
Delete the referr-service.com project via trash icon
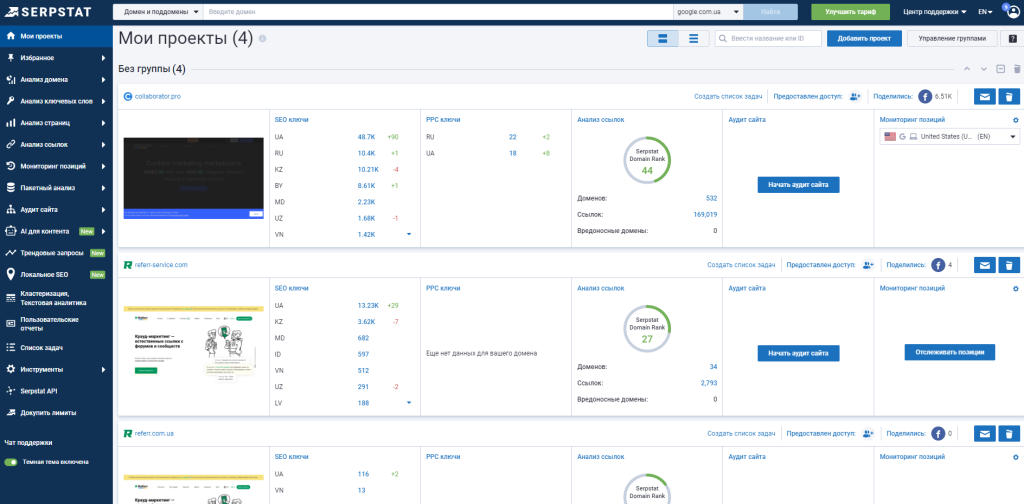1010,265
